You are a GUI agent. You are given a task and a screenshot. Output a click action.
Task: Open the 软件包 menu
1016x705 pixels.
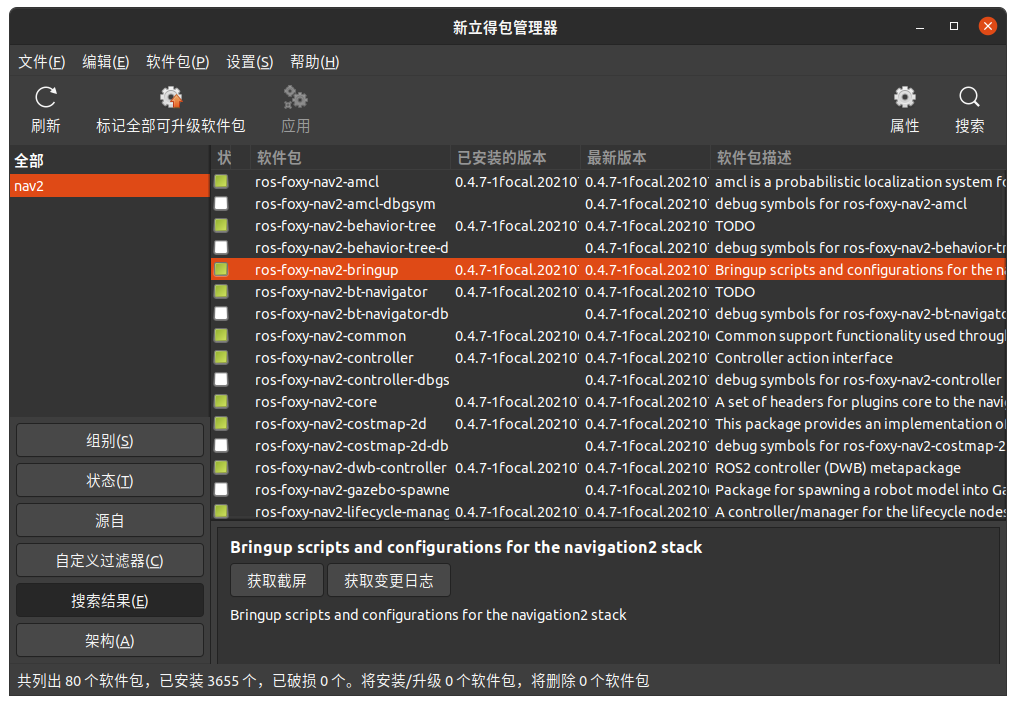(x=176, y=61)
